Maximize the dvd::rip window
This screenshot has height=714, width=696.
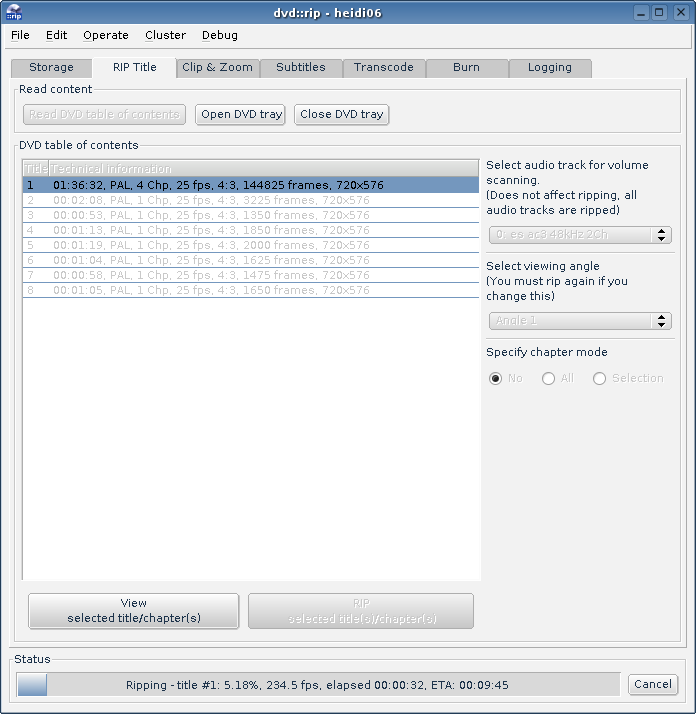click(x=659, y=12)
